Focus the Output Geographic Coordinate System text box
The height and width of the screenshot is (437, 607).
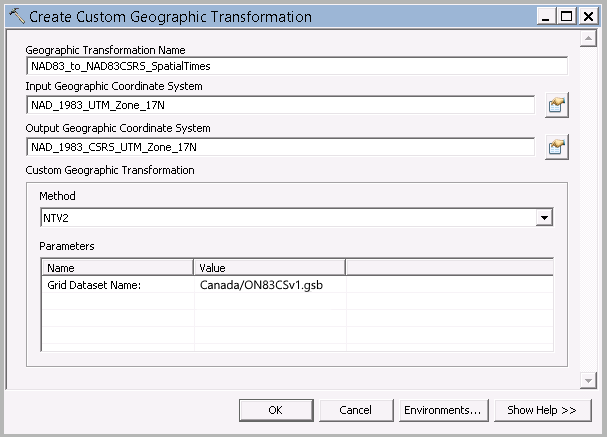282,148
